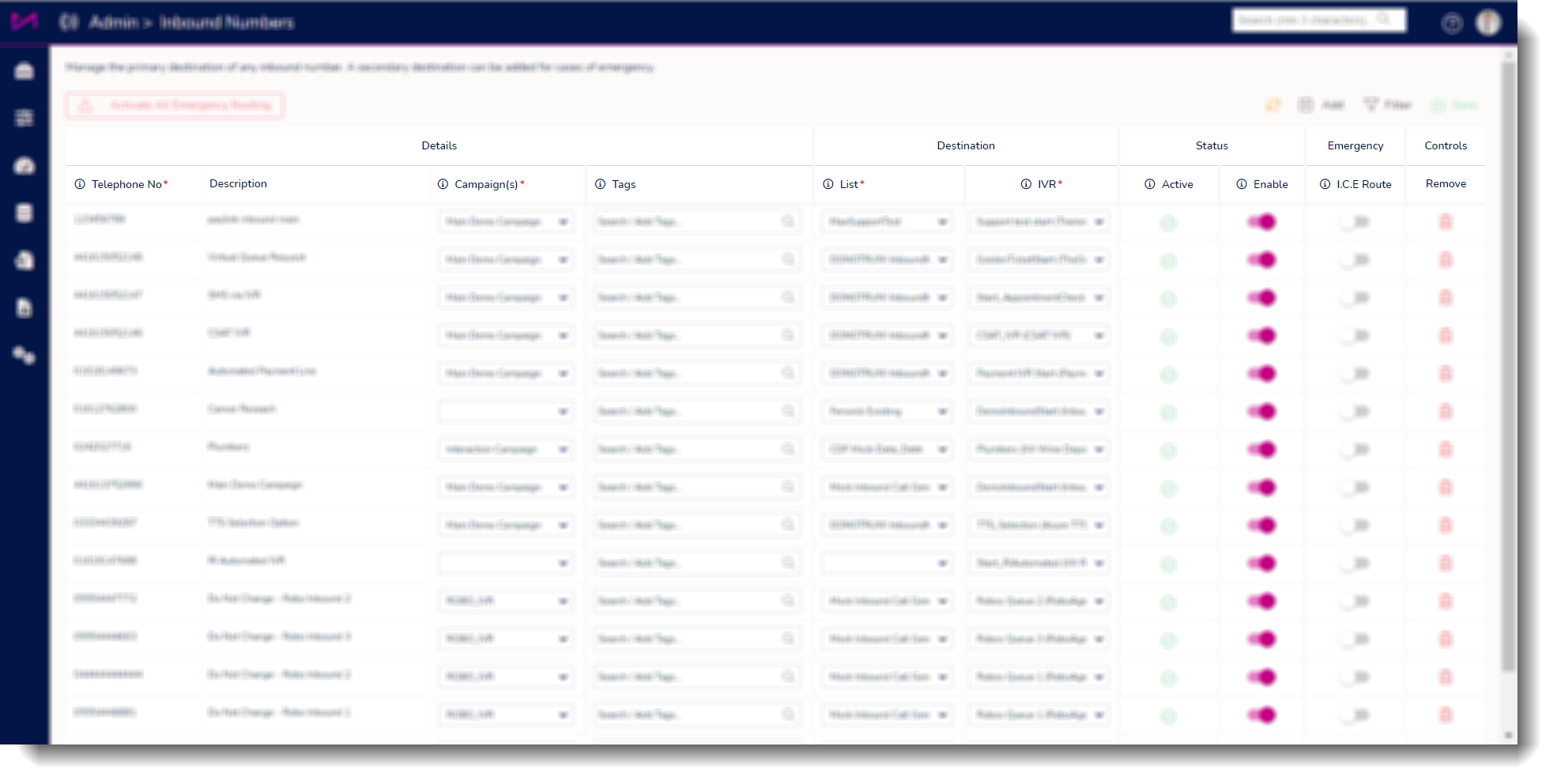
Task: Click the info icon beside Active header
Action: coord(1150,184)
